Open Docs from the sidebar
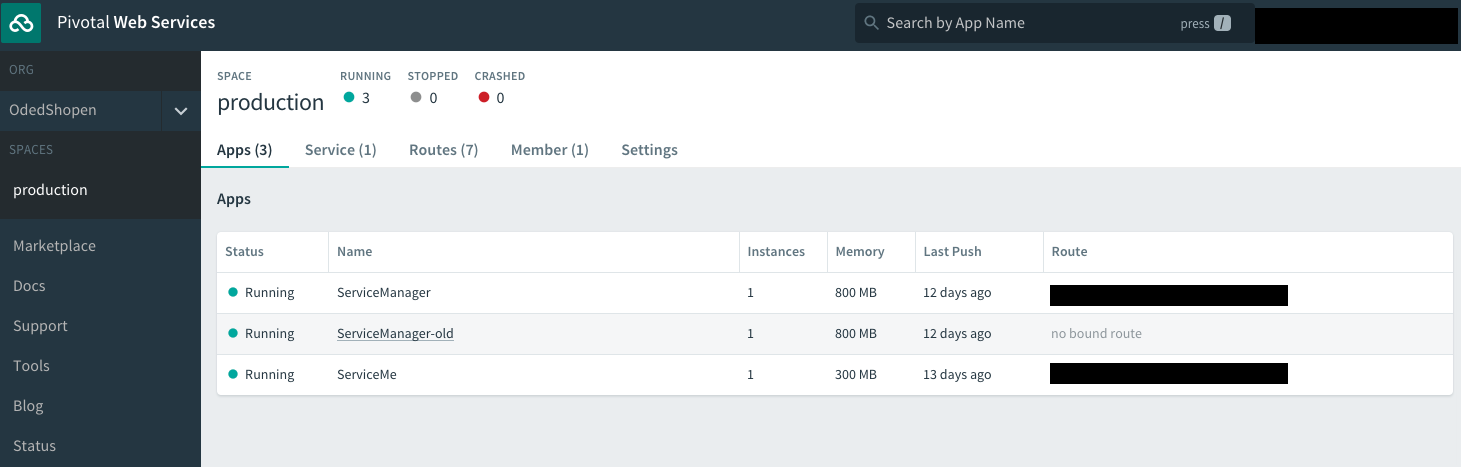The height and width of the screenshot is (467, 1461). pos(29,286)
